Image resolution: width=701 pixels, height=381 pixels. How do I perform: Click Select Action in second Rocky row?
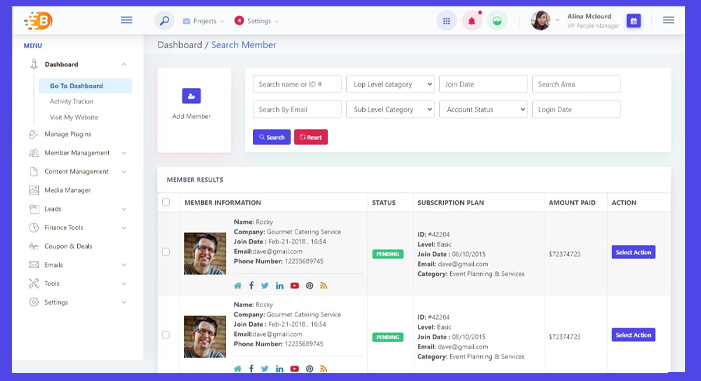[x=633, y=335]
